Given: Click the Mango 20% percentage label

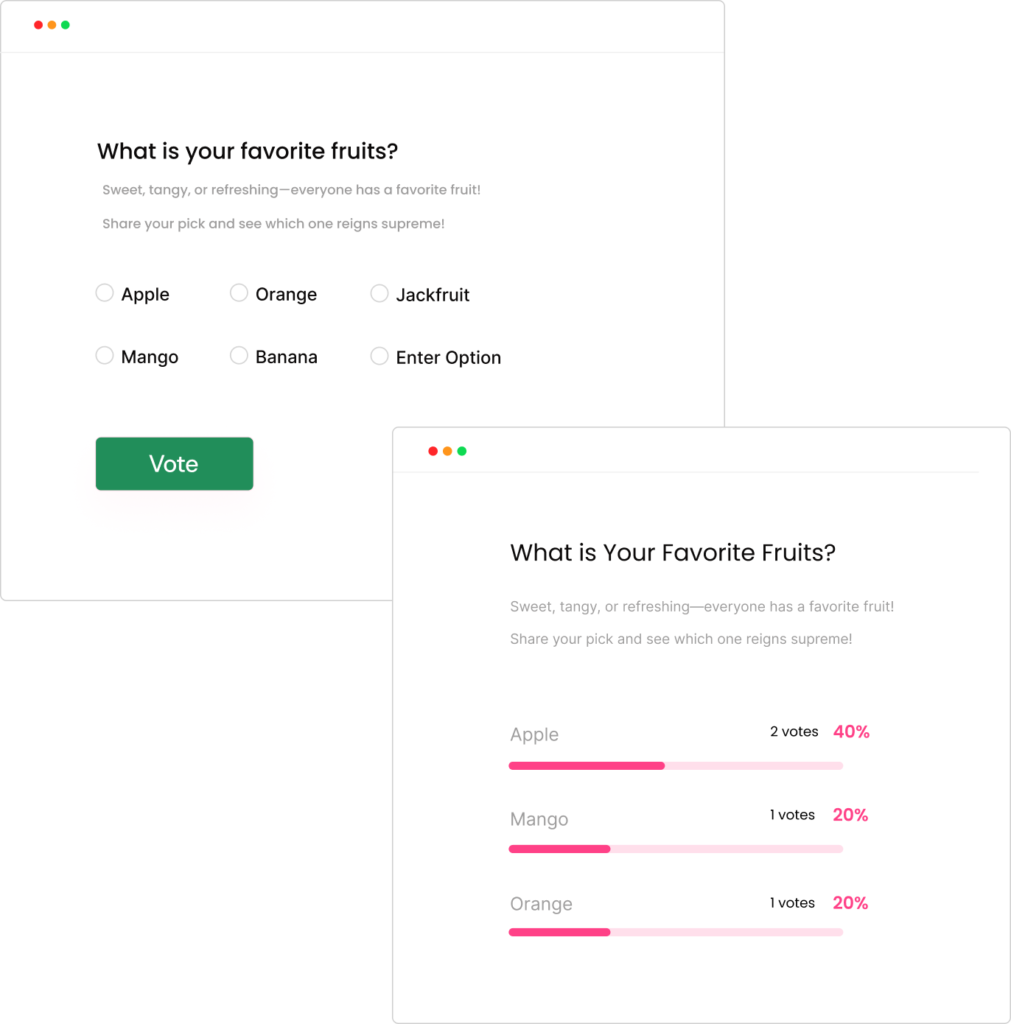Looking at the screenshot, I should click(x=850, y=815).
